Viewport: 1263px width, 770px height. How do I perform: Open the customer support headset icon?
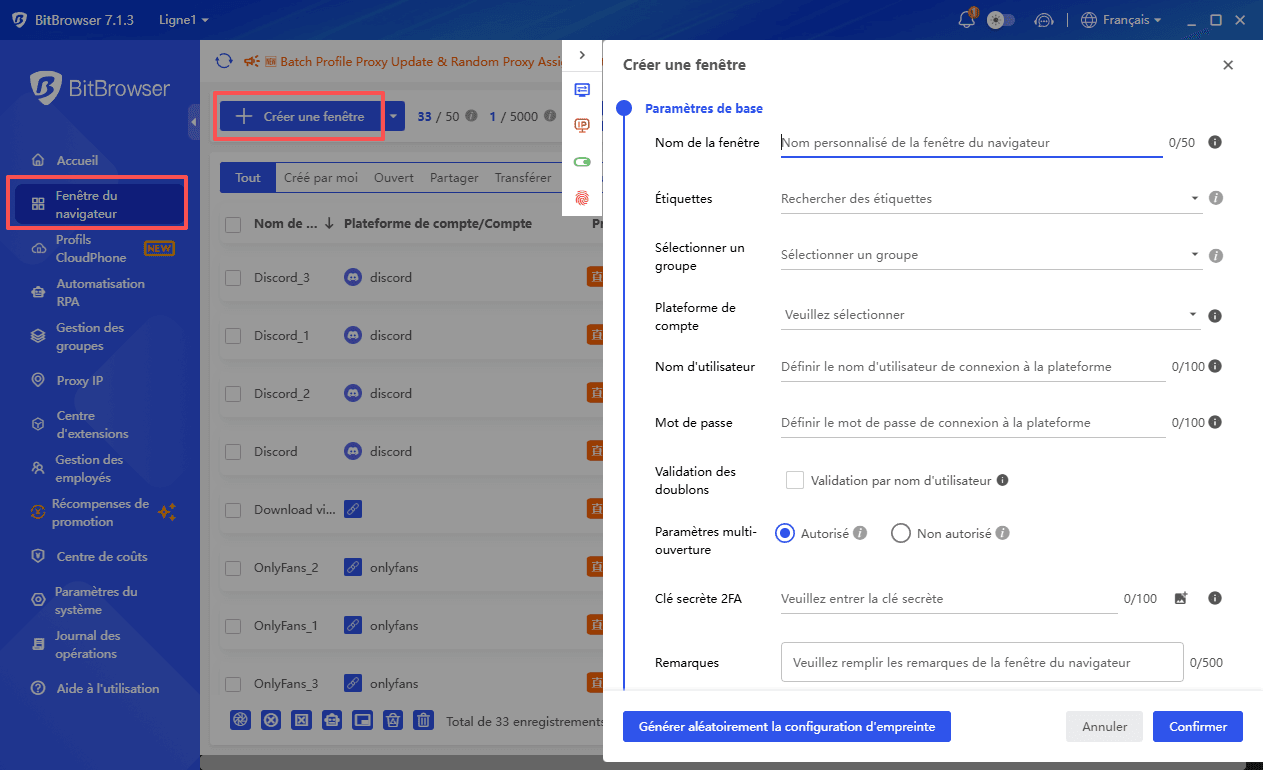[1044, 20]
